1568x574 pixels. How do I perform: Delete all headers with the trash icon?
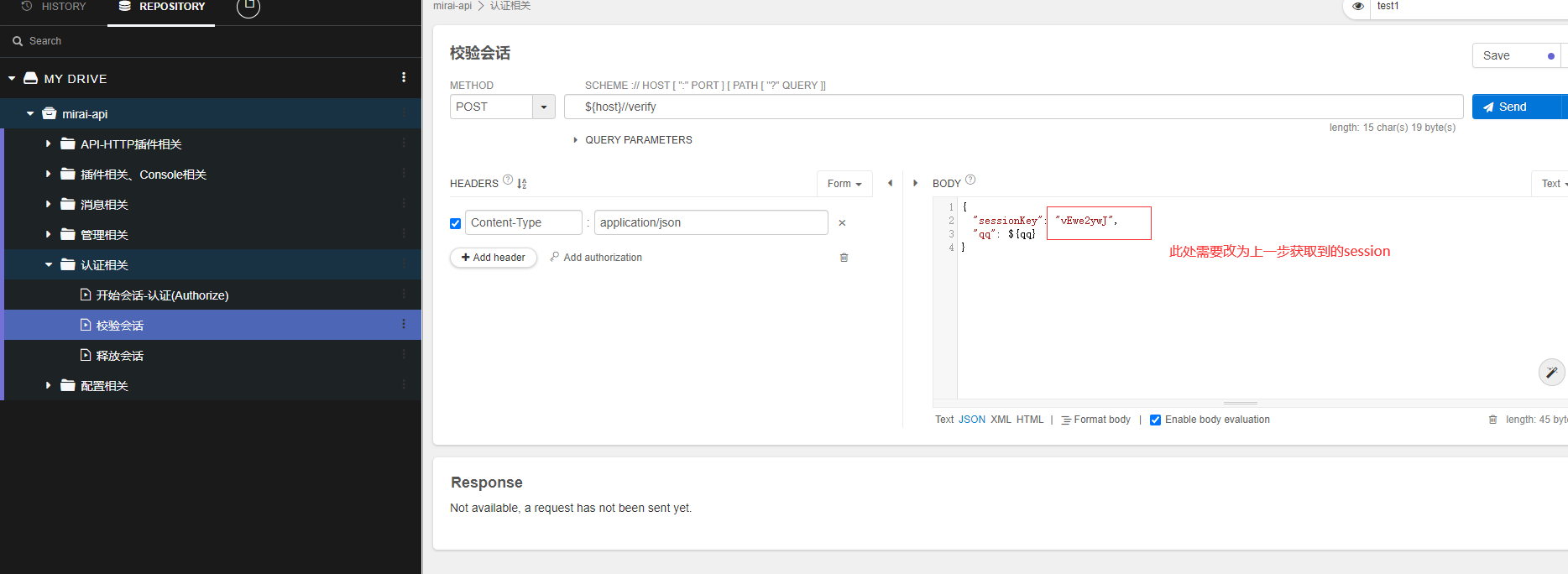[x=844, y=258]
